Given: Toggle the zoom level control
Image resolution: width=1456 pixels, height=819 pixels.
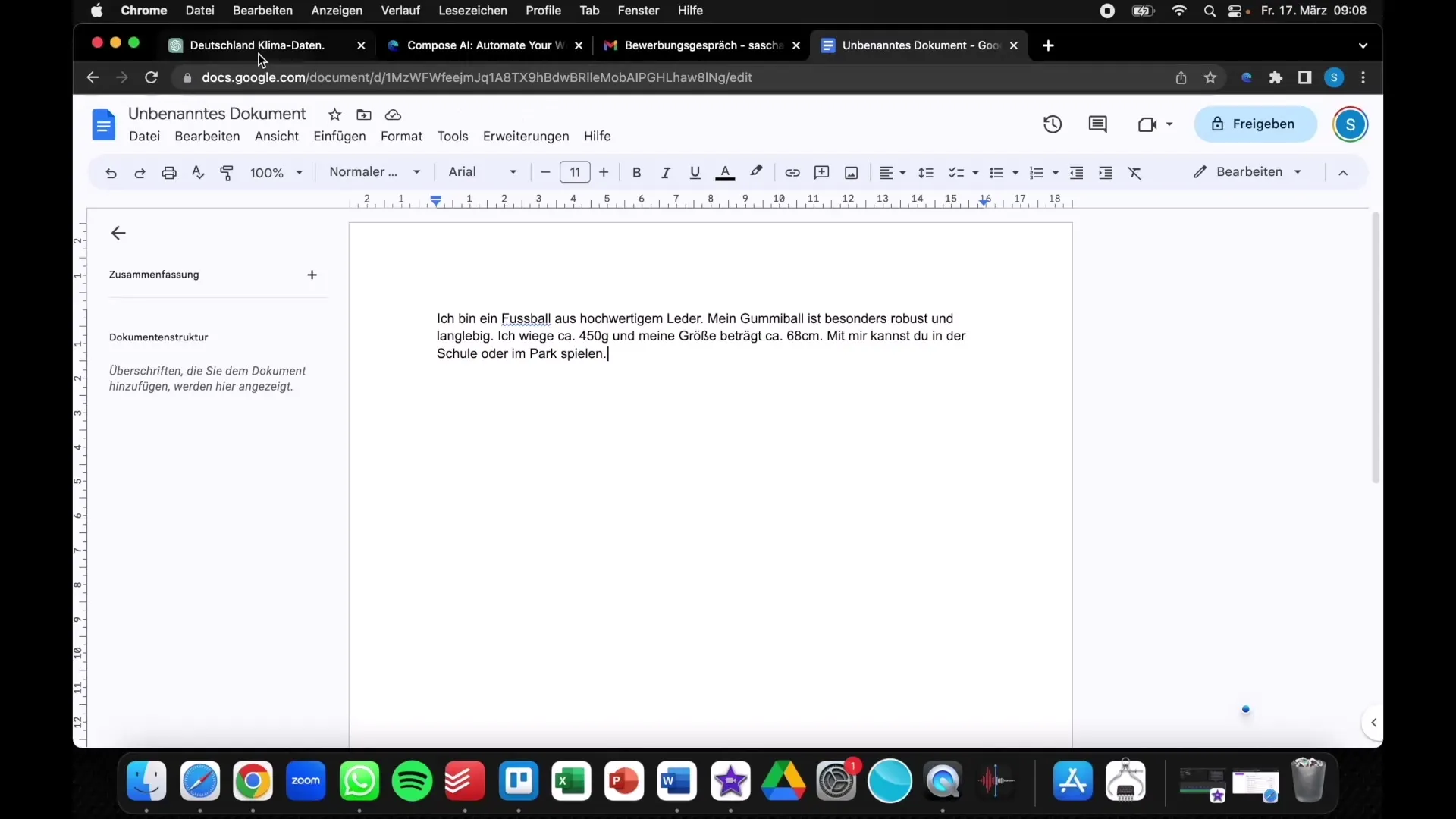Looking at the screenshot, I should tap(276, 172).
